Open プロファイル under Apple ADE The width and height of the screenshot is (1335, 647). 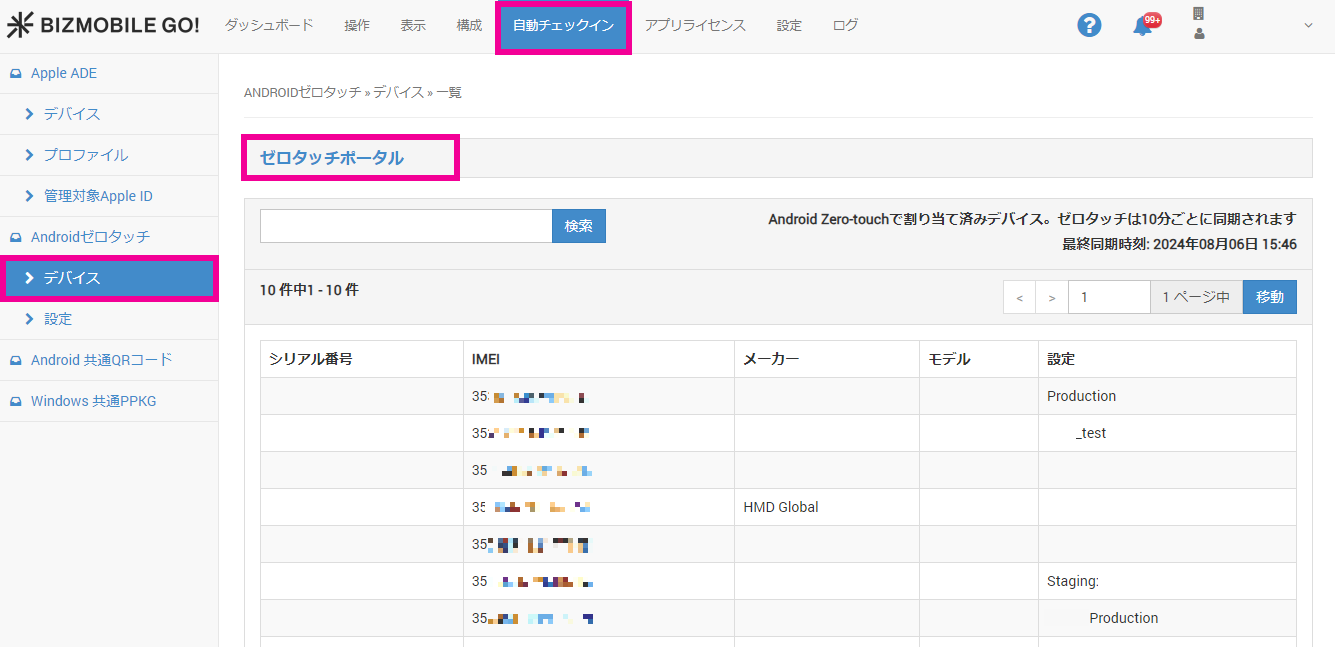point(85,155)
